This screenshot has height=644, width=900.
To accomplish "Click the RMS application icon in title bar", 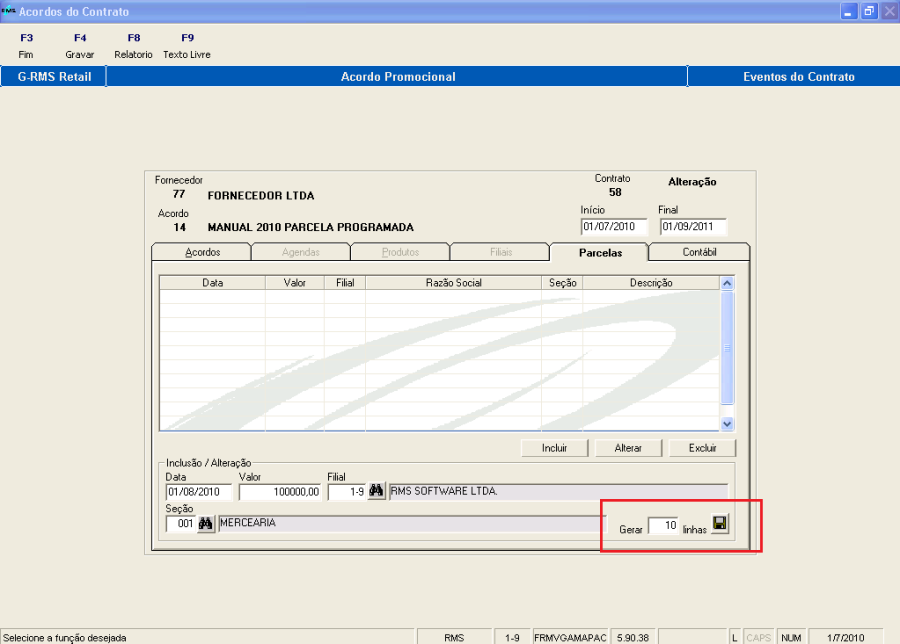I will 8,11.
